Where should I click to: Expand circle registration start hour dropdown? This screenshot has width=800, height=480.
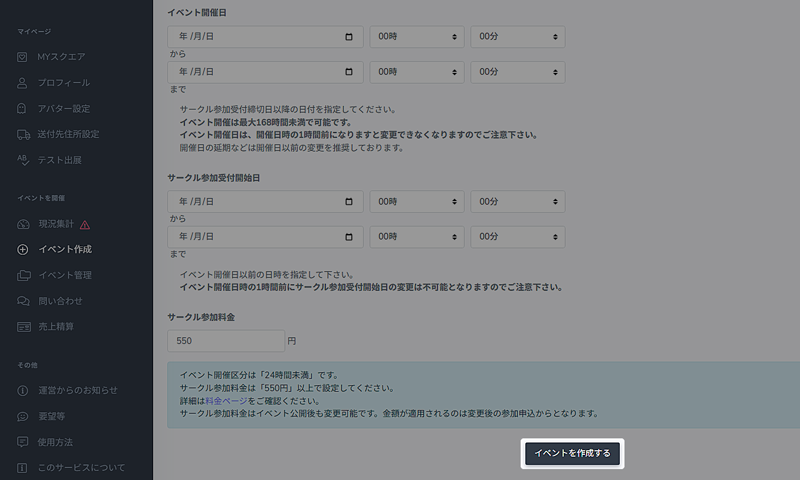click(416, 201)
